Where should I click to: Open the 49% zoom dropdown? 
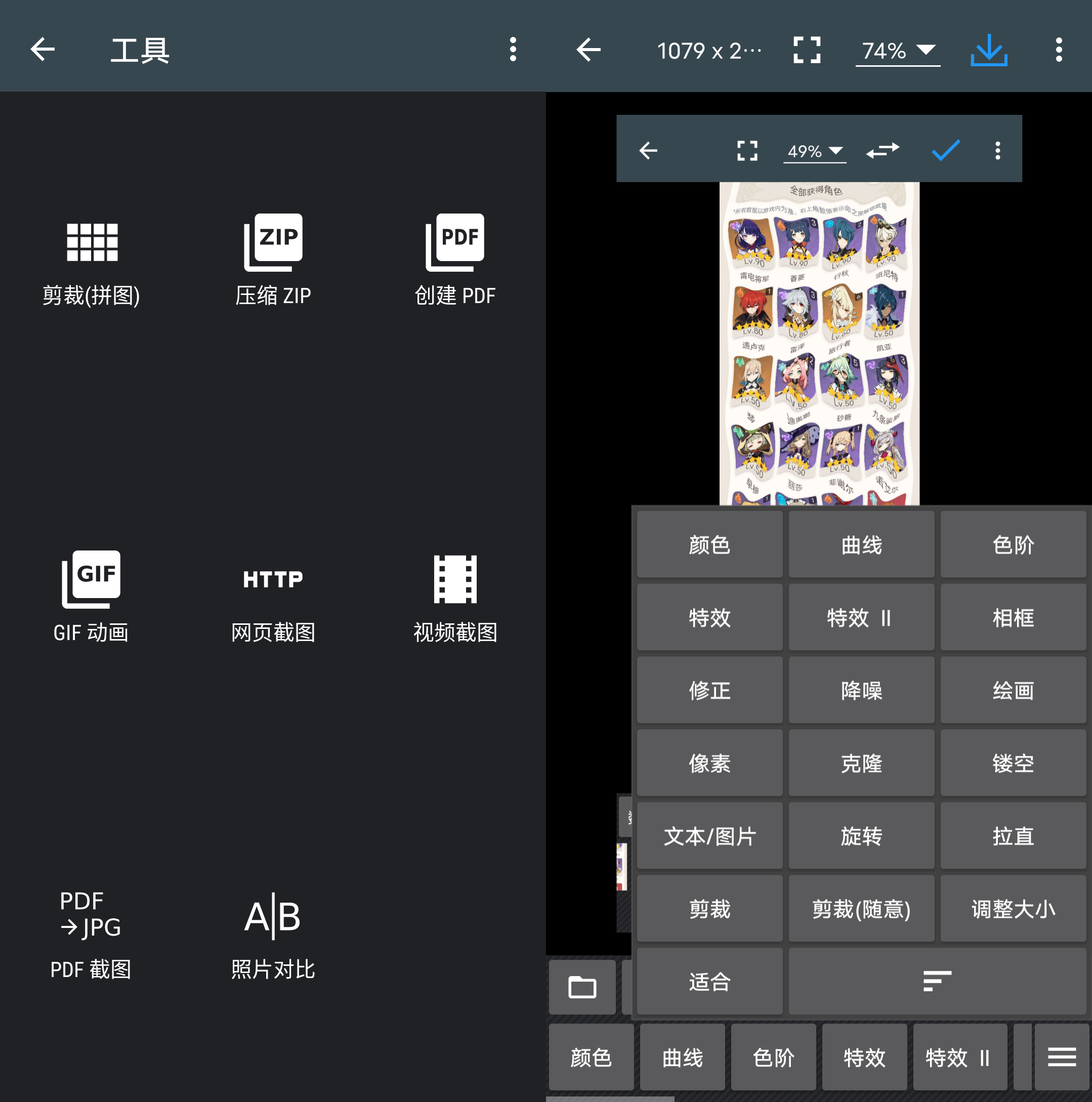(x=815, y=151)
